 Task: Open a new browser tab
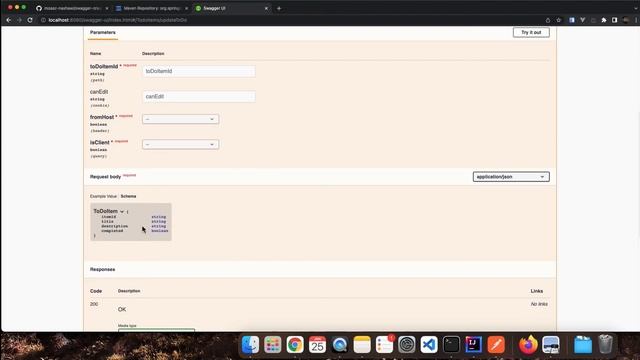[x=279, y=8]
